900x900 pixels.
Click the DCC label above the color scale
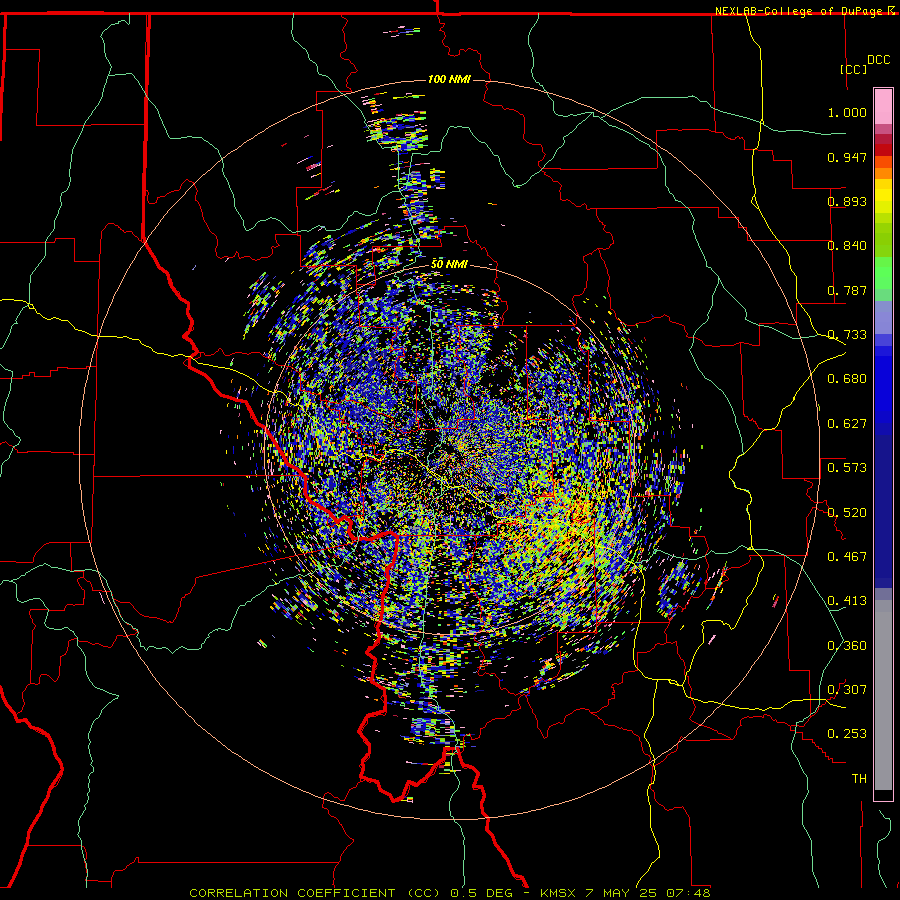point(878,60)
